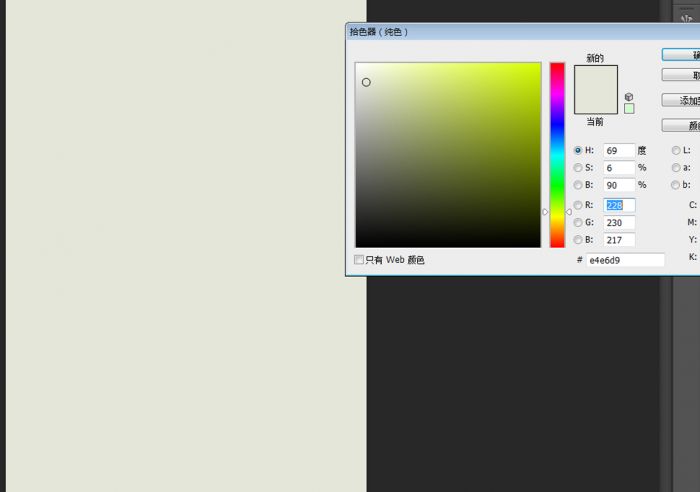
Task: Select the H hue radio button
Action: (578, 150)
